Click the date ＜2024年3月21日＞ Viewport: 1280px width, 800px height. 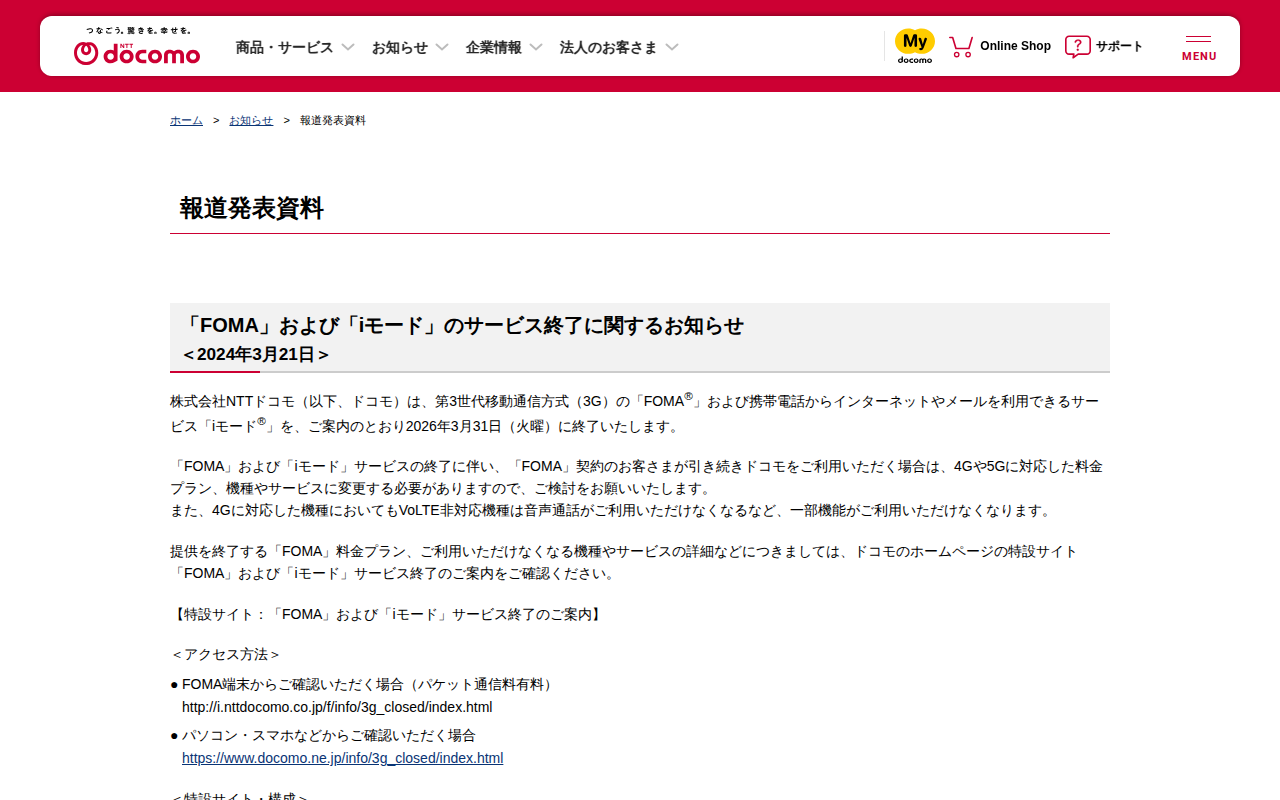click(256, 354)
